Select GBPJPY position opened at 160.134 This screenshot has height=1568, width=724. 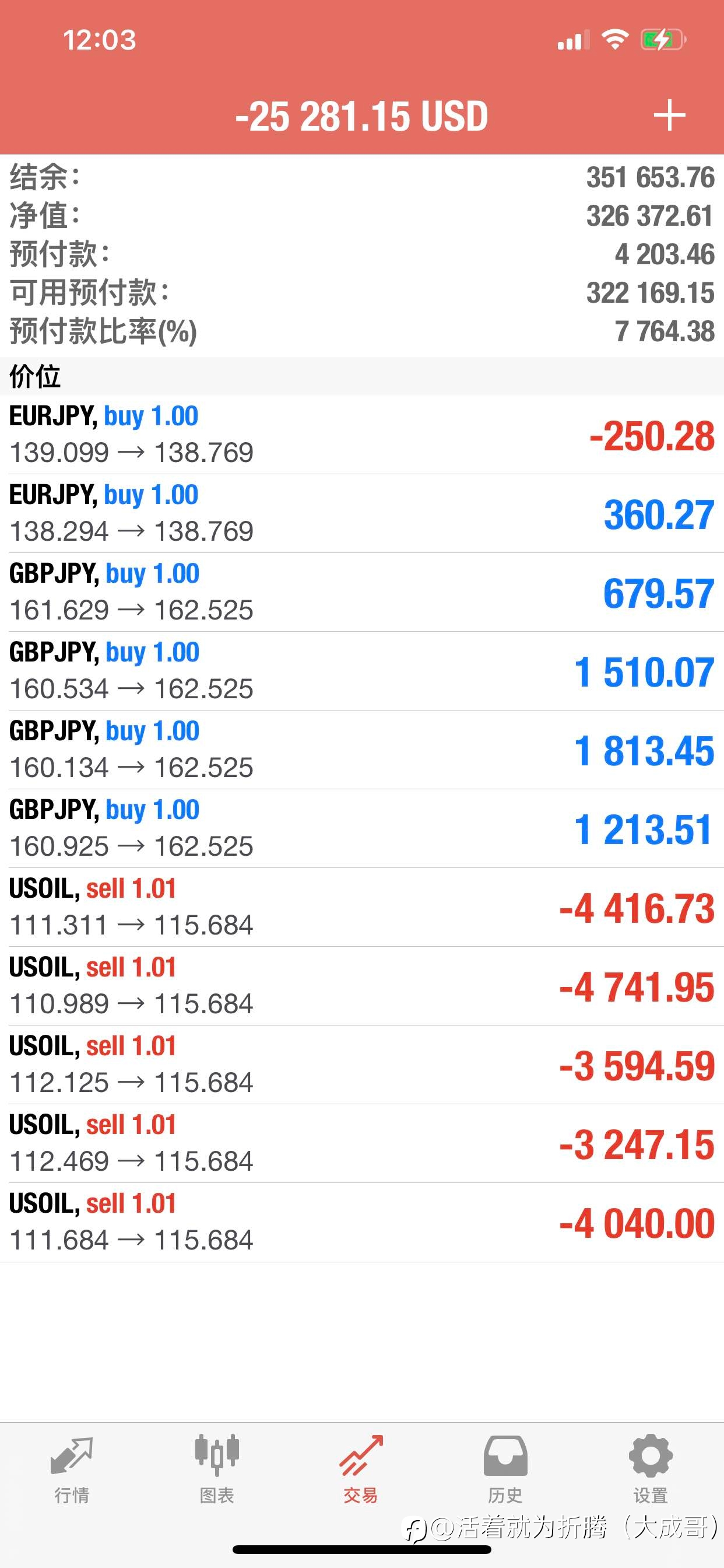pyautogui.click(x=362, y=750)
